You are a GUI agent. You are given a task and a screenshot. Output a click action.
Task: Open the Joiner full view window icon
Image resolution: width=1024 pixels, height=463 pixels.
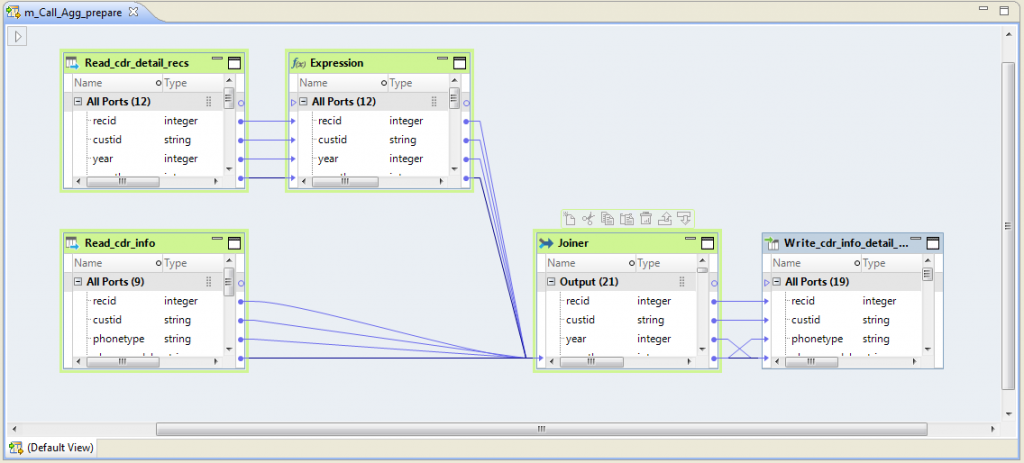[x=707, y=244]
